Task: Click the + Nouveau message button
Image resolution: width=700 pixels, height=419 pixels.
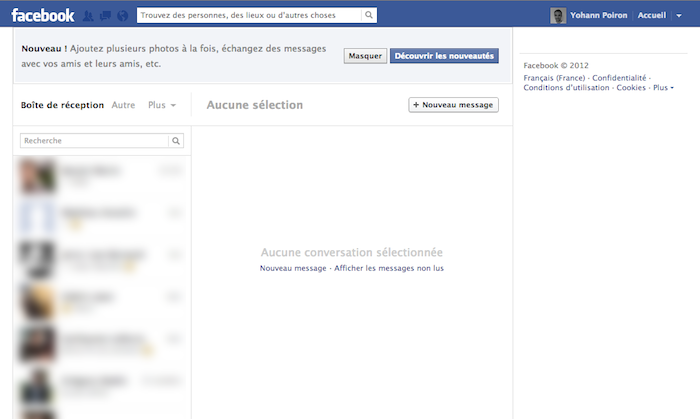Action: (453, 104)
